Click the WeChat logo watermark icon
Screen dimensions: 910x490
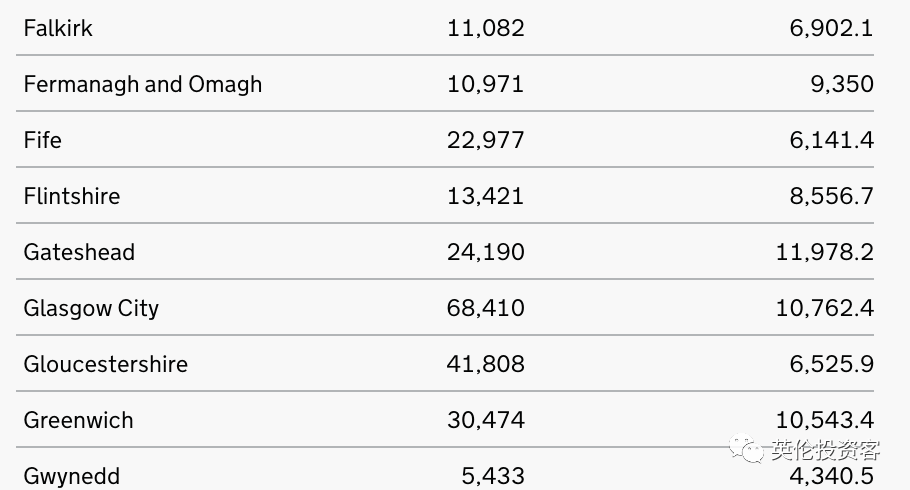tap(746, 448)
